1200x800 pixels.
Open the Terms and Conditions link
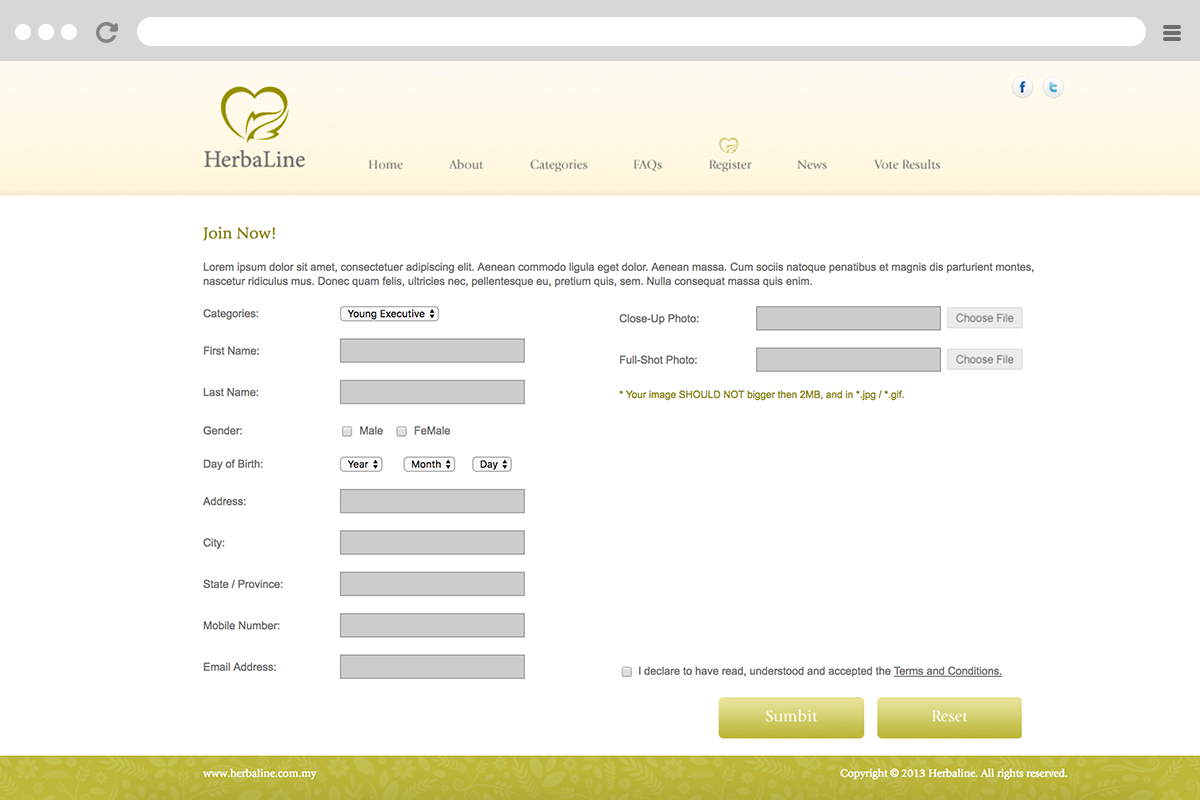tap(947, 672)
